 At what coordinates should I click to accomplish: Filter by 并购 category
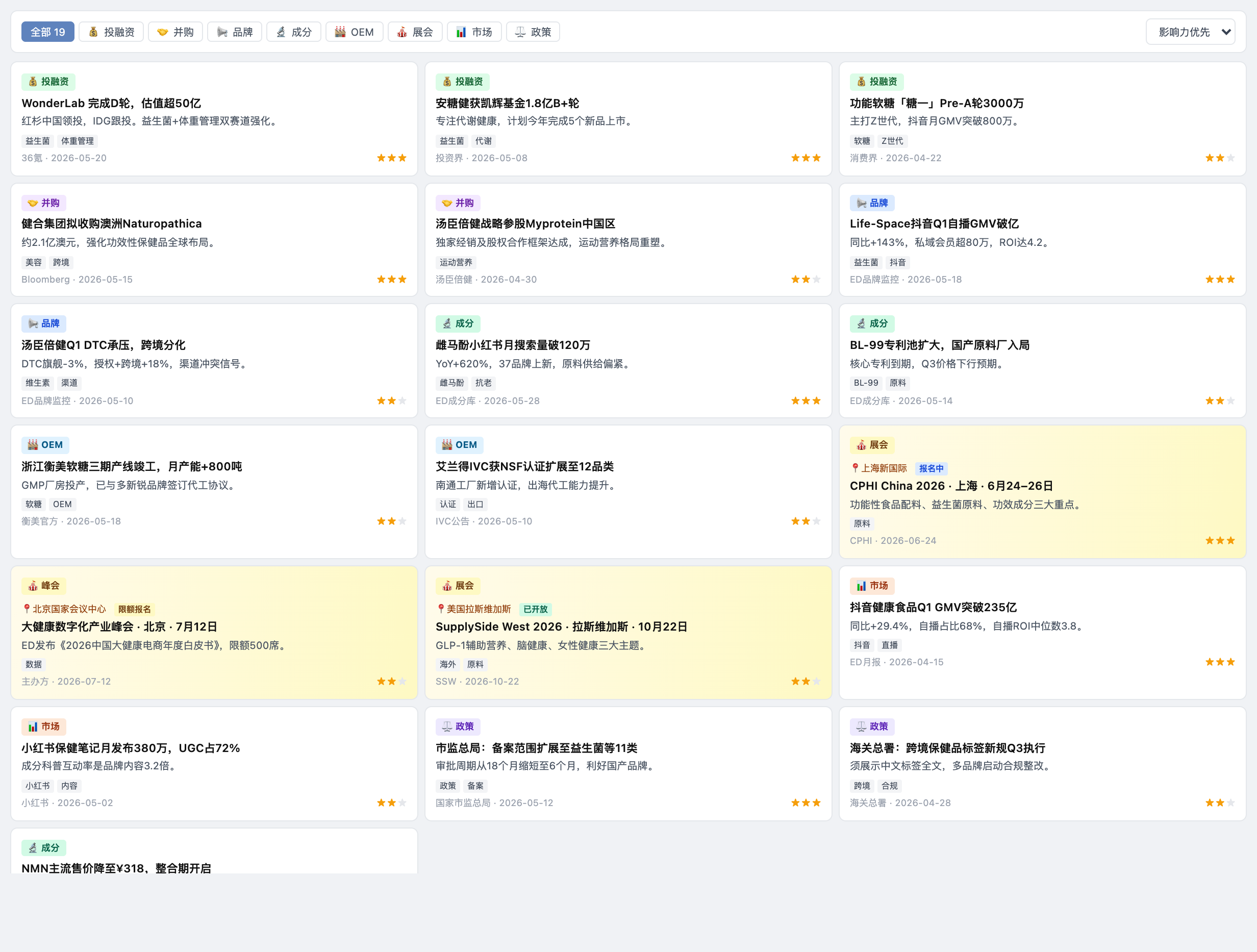point(175,32)
